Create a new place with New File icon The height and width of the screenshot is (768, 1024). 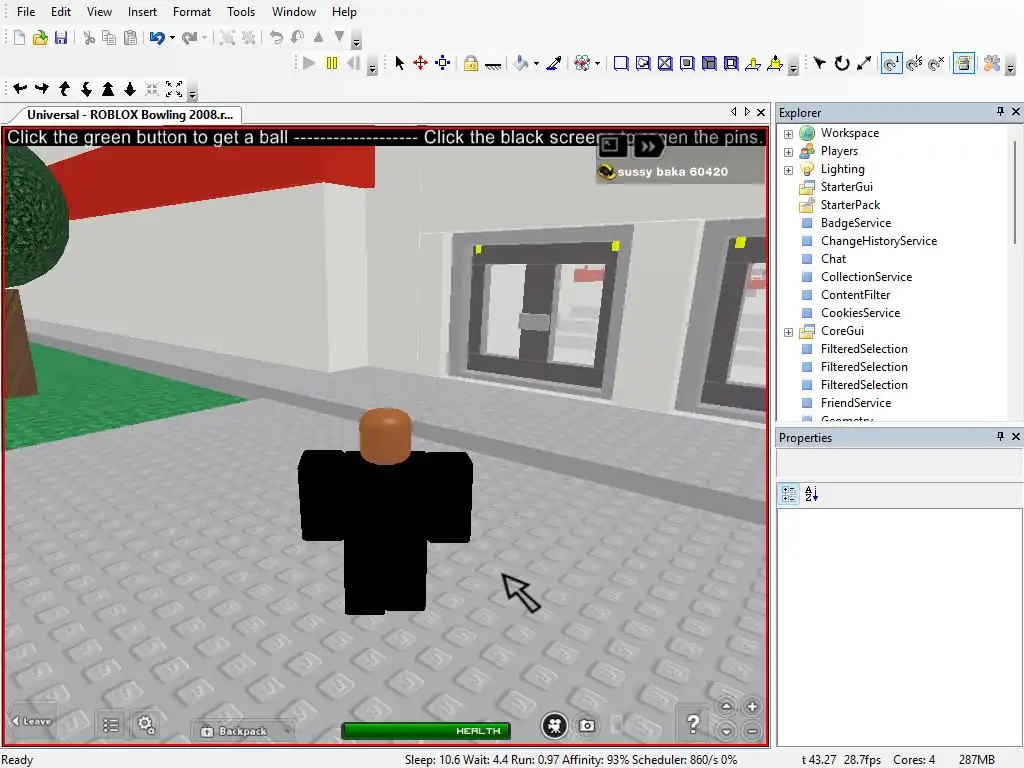pyautogui.click(x=19, y=38)
